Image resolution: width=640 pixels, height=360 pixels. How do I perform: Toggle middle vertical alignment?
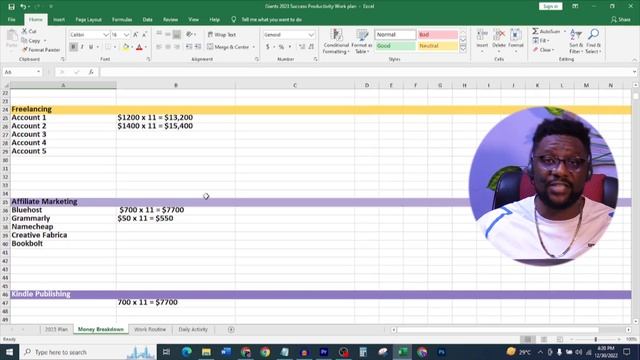click(168, 35)
